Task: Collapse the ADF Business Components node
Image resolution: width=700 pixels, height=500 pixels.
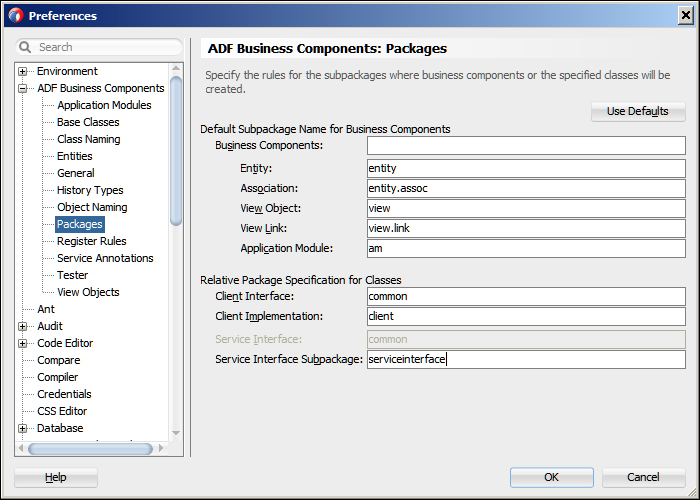Action: point(22,88)
